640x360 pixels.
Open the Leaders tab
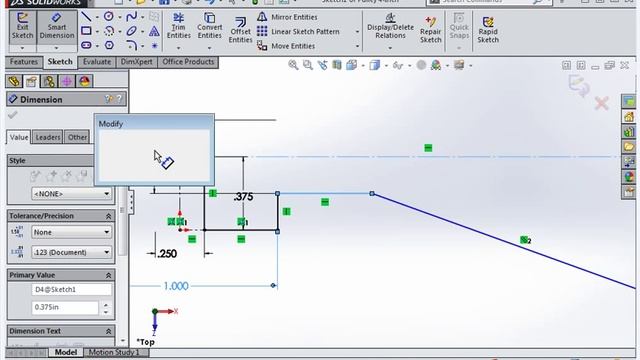(x=48, y=138)
